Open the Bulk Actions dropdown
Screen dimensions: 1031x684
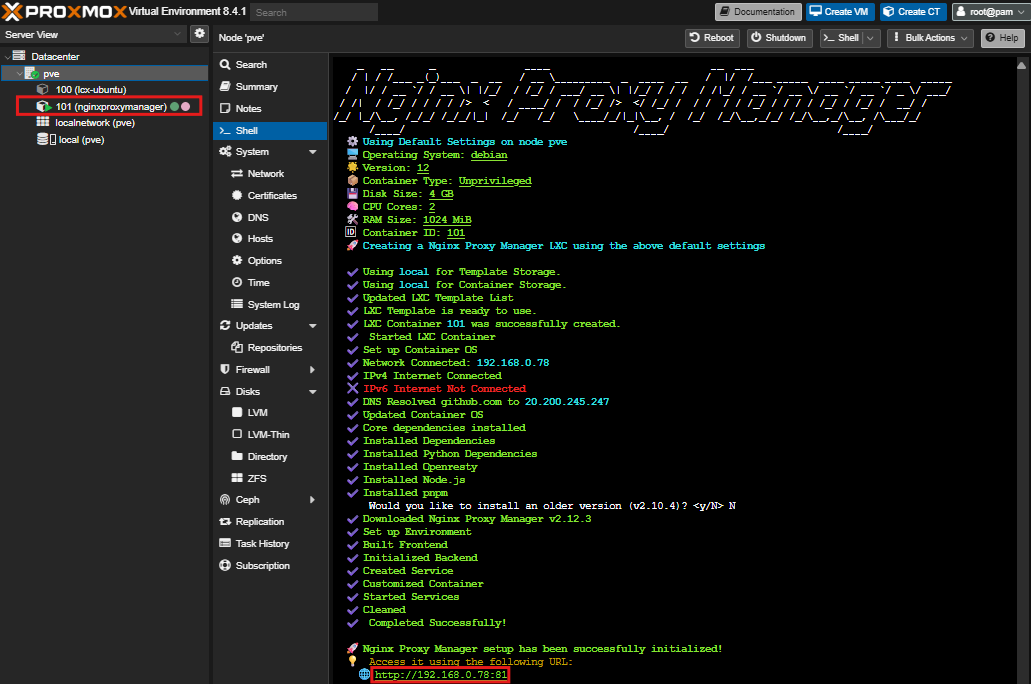[x=930, y=38]
